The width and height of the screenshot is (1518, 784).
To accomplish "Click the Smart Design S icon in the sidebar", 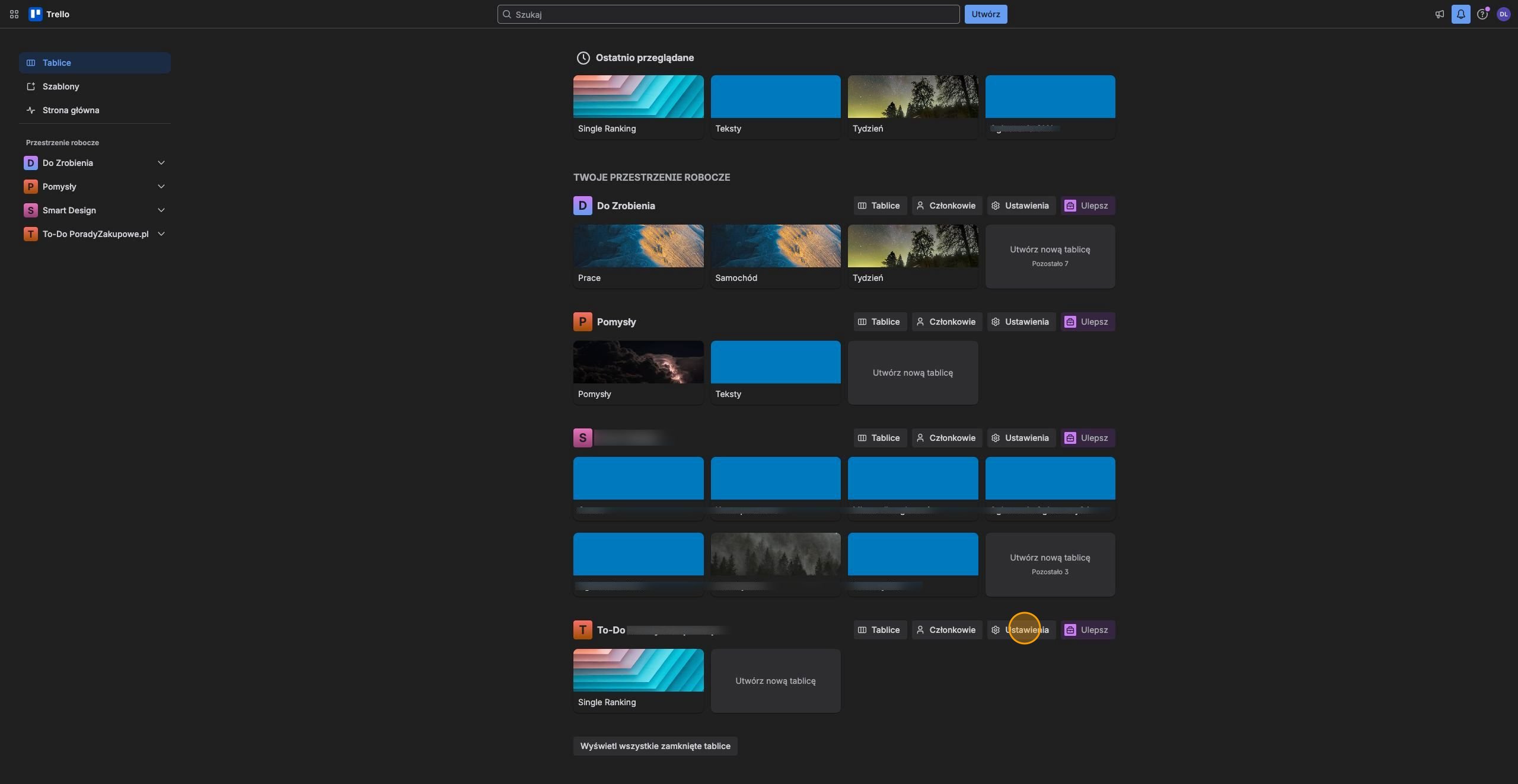I will [31, 210].
